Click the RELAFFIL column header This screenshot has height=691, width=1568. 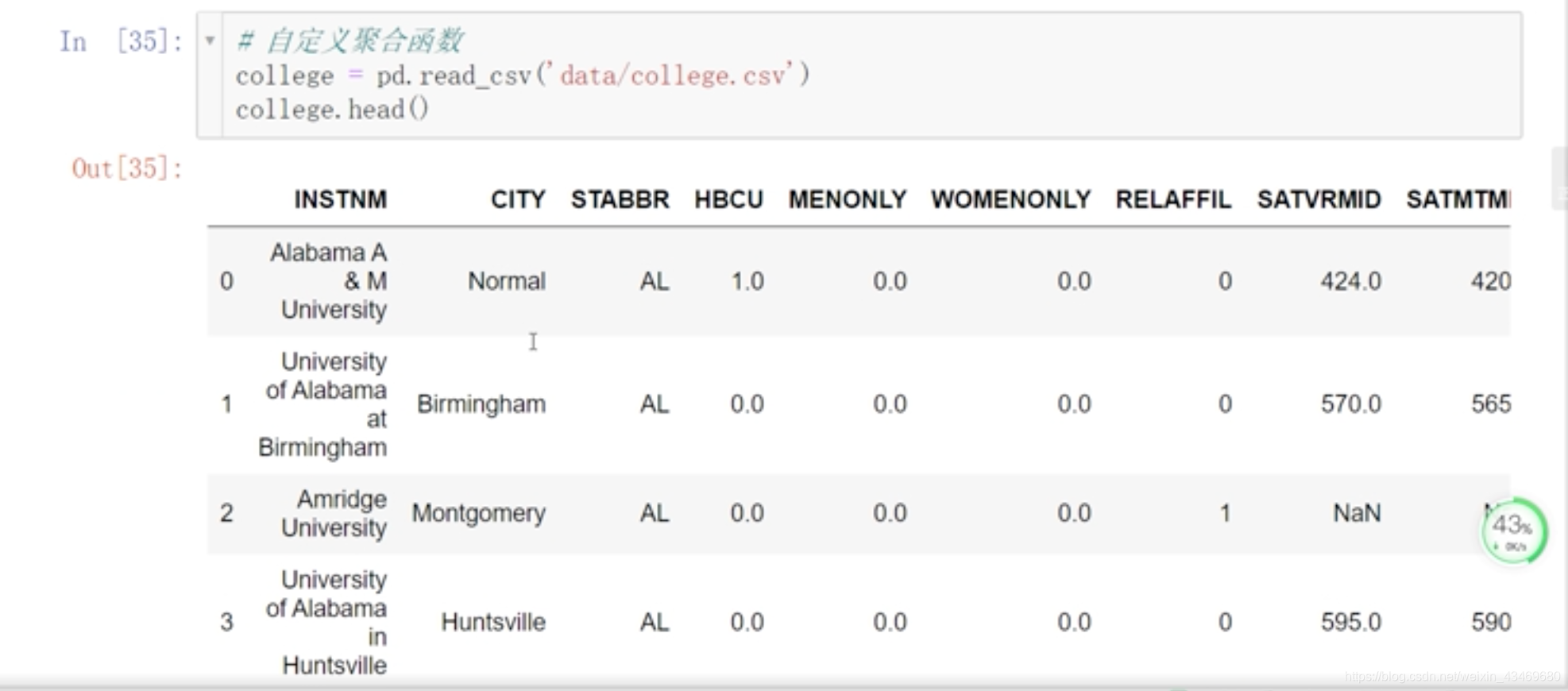pyautogui.click(x=1173, y=199)
